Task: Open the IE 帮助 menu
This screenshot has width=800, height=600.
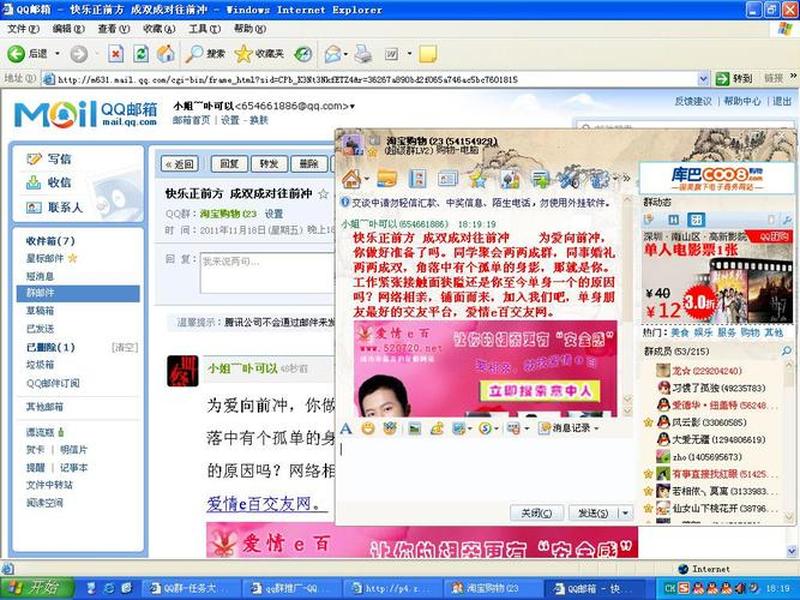Action: pos(251,29)
